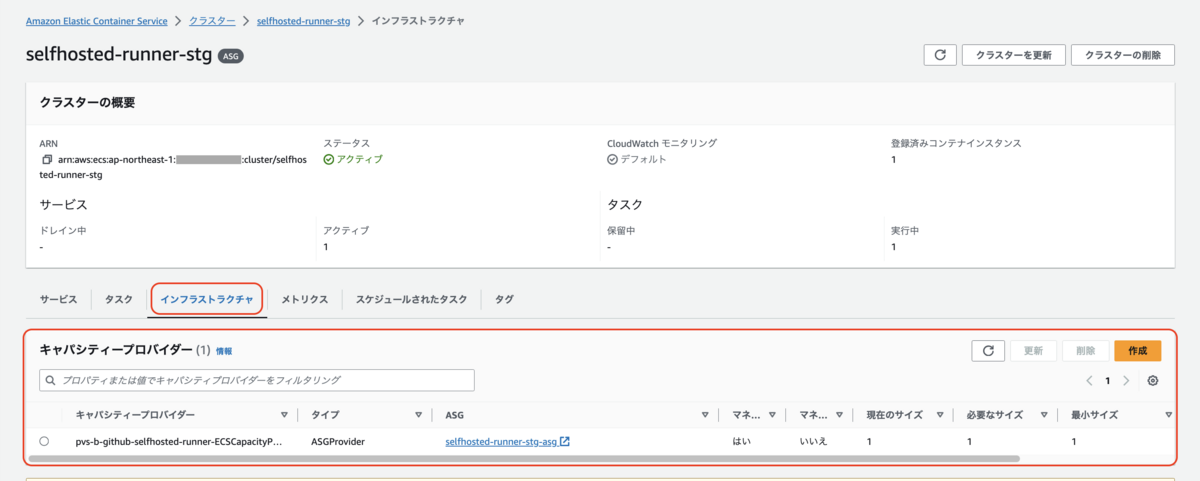Click the cluster refresh icon button
This screenshot has width=1200, height=481.
[939, 55]
